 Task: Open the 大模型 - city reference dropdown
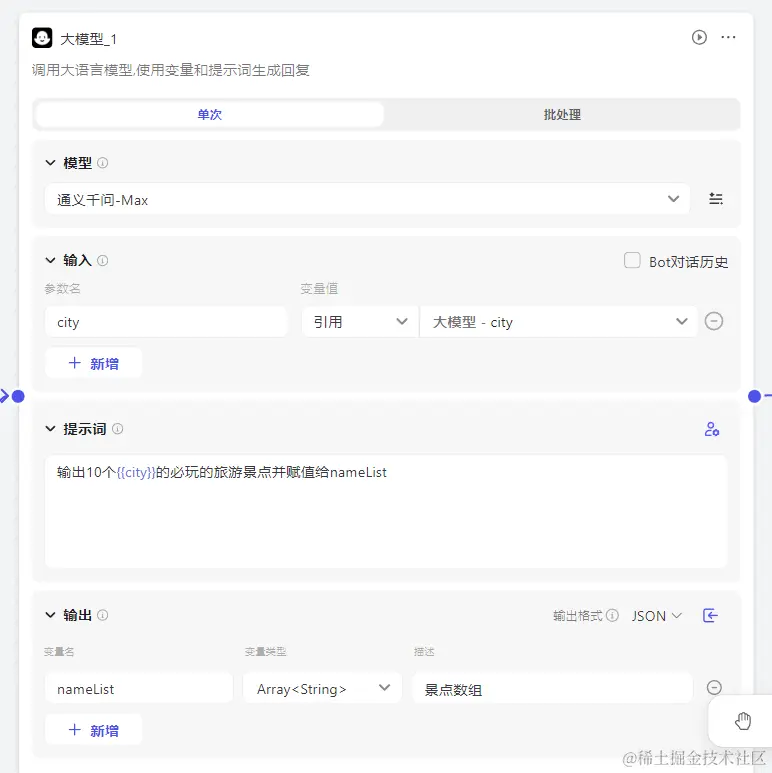[x=559, y=322]
